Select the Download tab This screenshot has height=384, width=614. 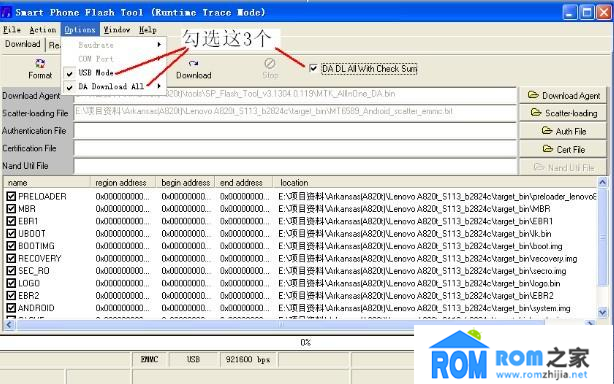pyautogui.click(x=23, y=44)
